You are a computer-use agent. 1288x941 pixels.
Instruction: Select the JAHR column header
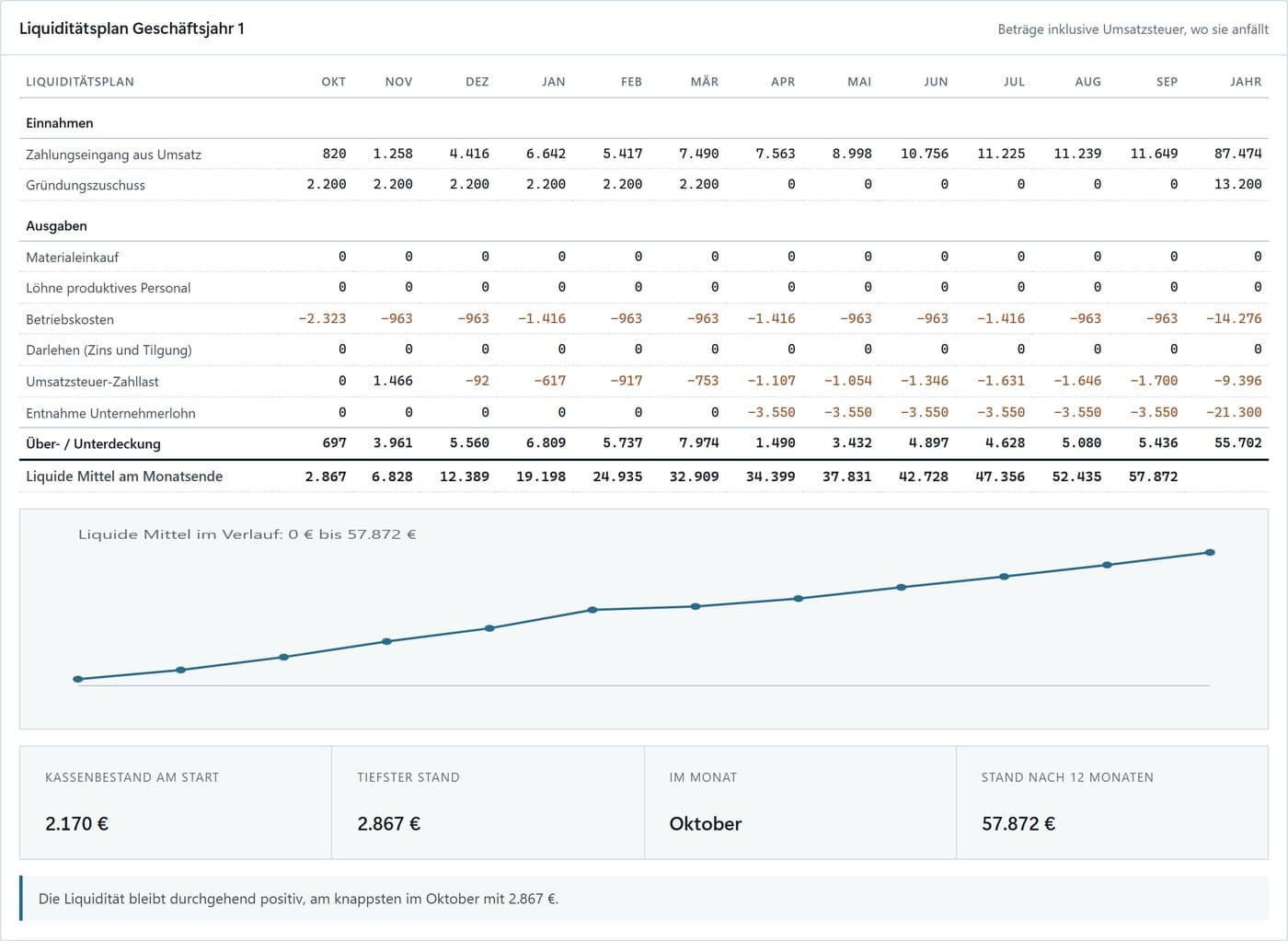click(x=1246, y=82)
